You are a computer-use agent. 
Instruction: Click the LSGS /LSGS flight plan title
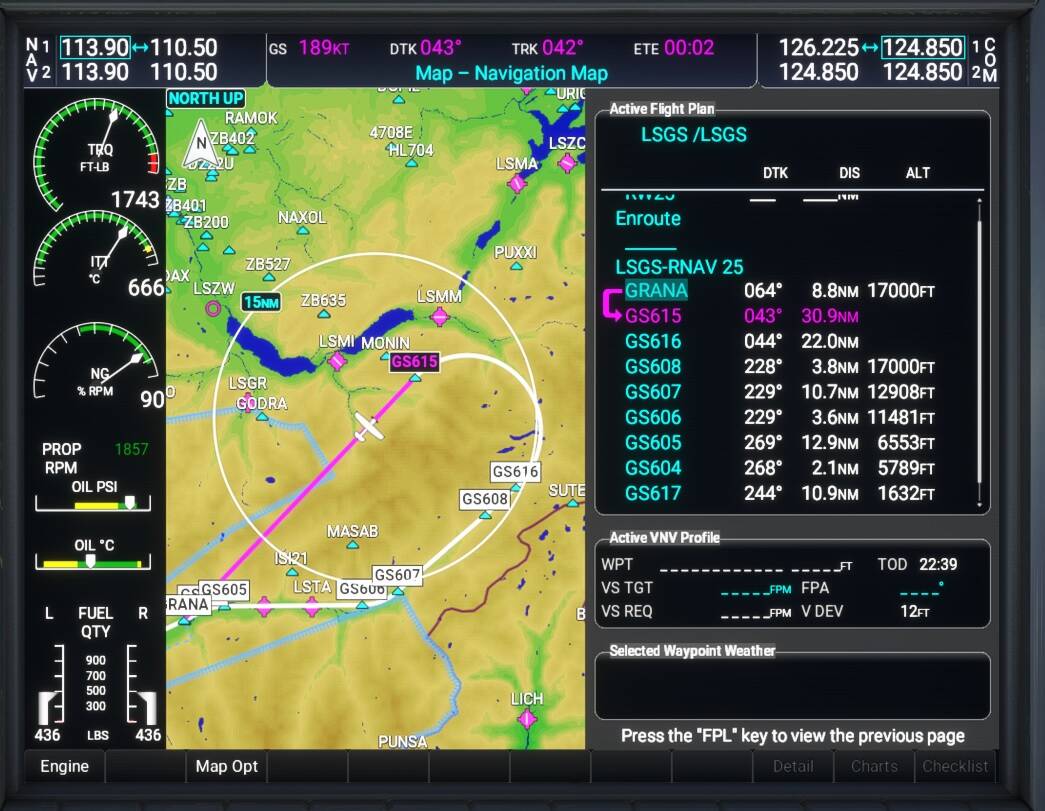pos(694,135)
